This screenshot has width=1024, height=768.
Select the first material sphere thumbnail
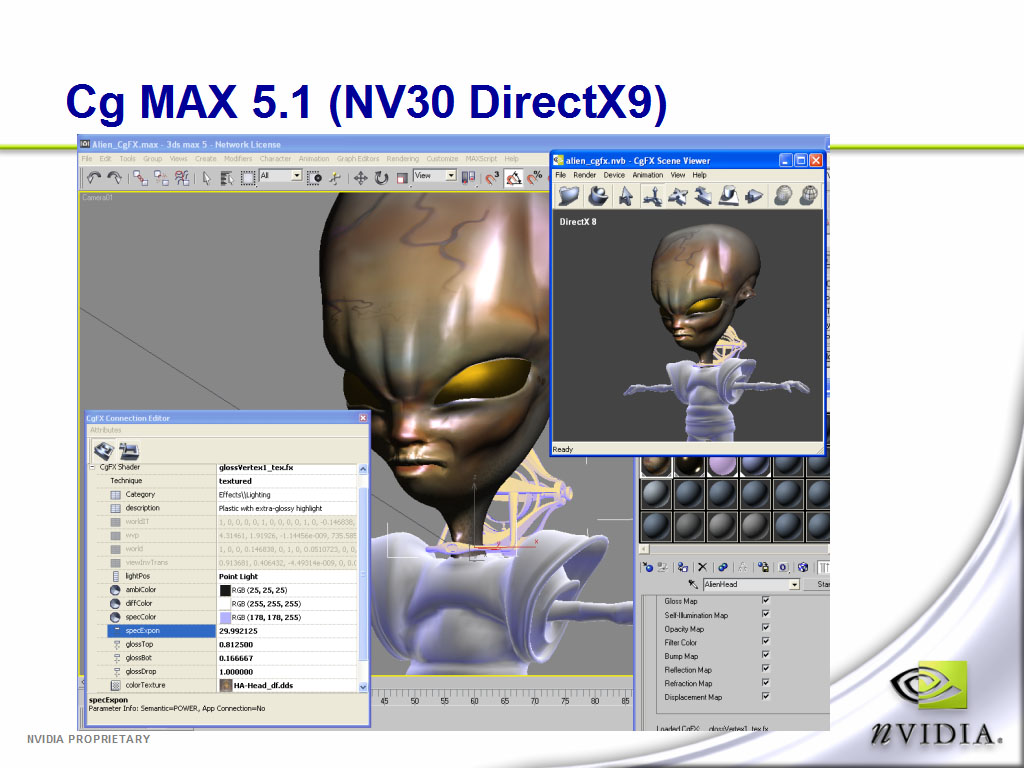click(656, 466)
